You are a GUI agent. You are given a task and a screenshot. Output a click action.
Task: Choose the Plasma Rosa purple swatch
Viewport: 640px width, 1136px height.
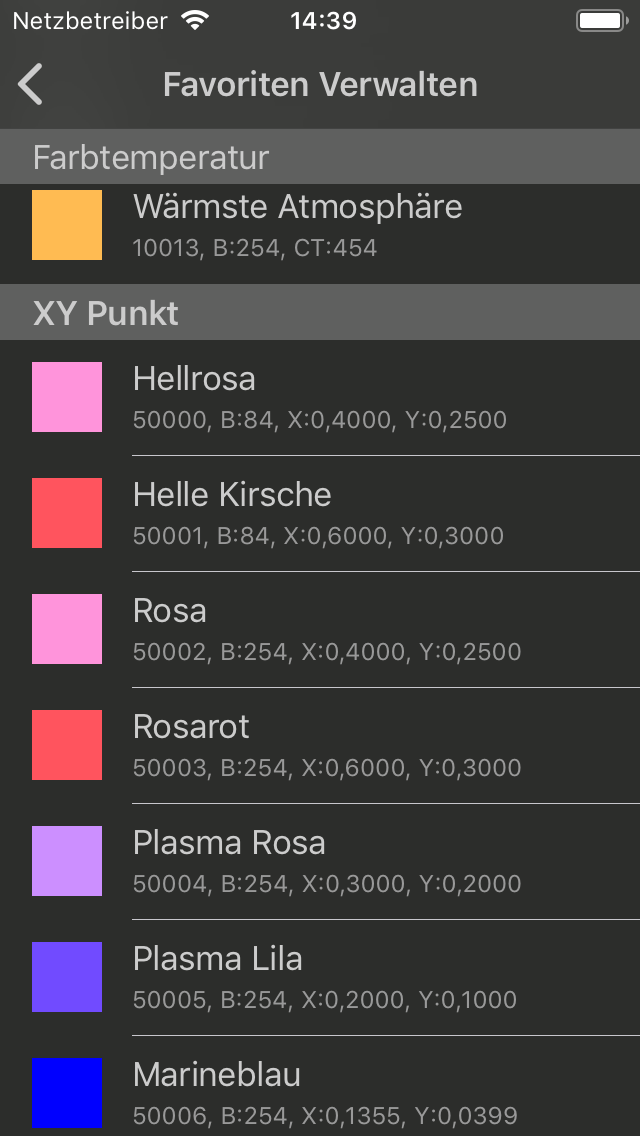point(67,861)
